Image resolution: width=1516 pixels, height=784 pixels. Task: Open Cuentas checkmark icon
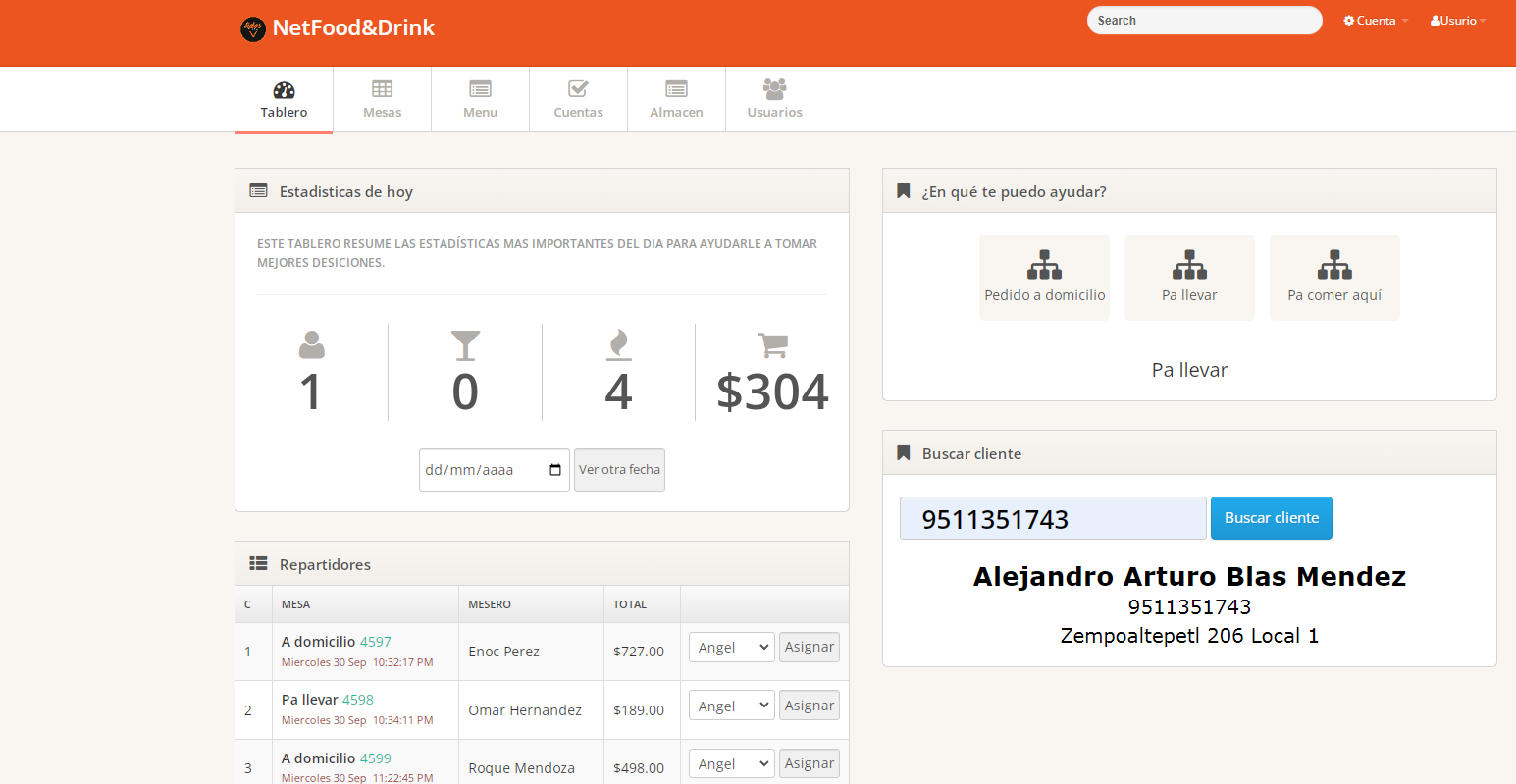[x=578, y=89]
